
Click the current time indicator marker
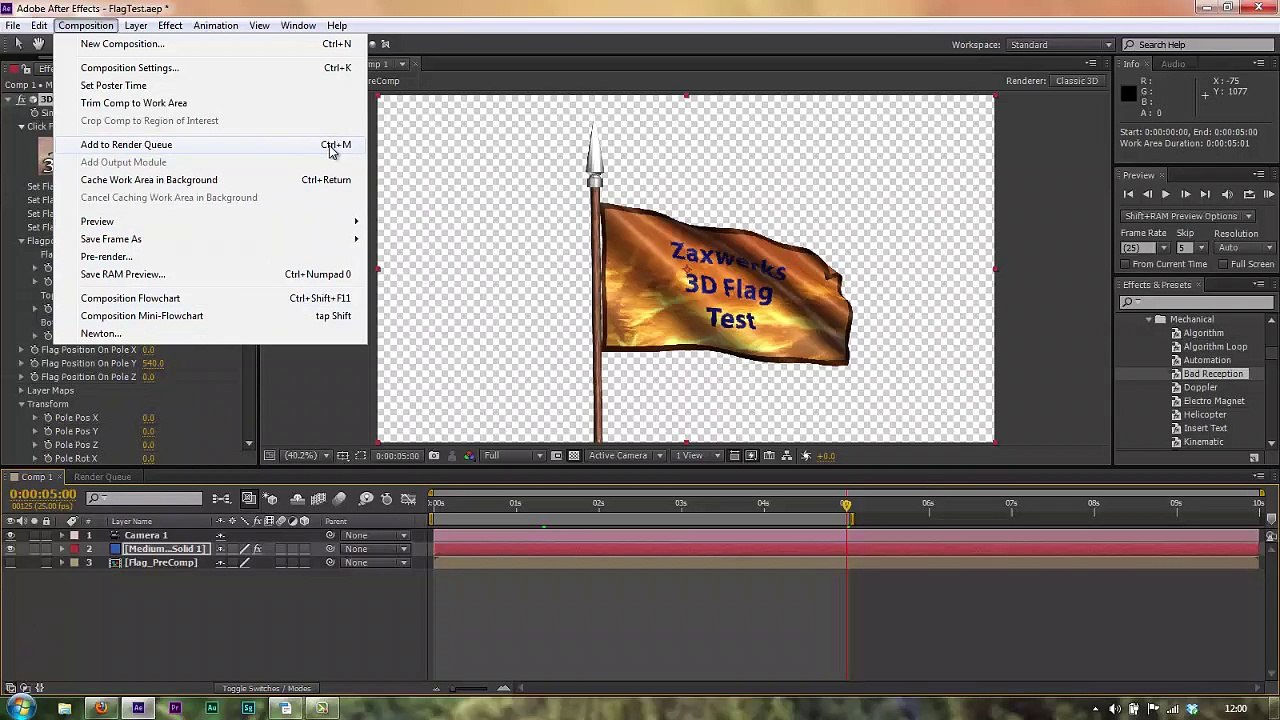[x=846, y=506]
